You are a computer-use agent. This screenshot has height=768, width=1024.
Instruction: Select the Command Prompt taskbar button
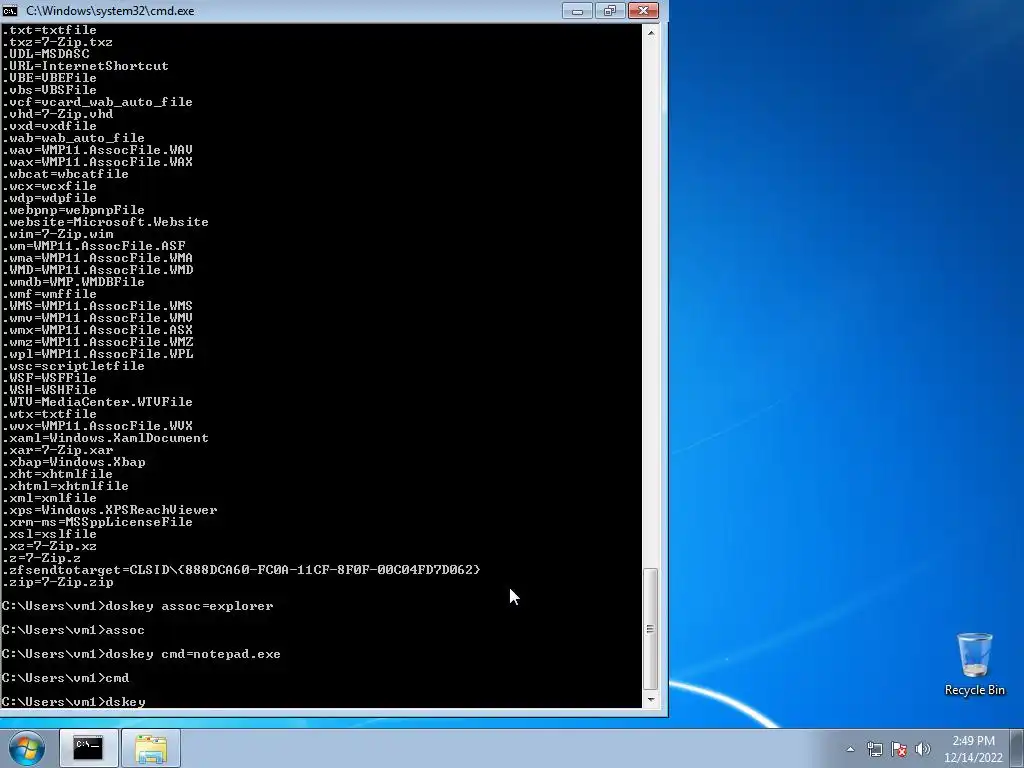[88, 748]
